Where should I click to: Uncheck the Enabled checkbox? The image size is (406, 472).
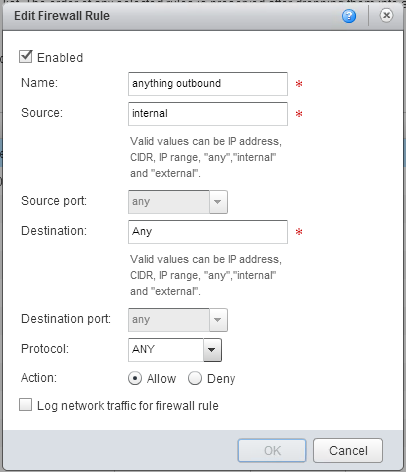26,57
